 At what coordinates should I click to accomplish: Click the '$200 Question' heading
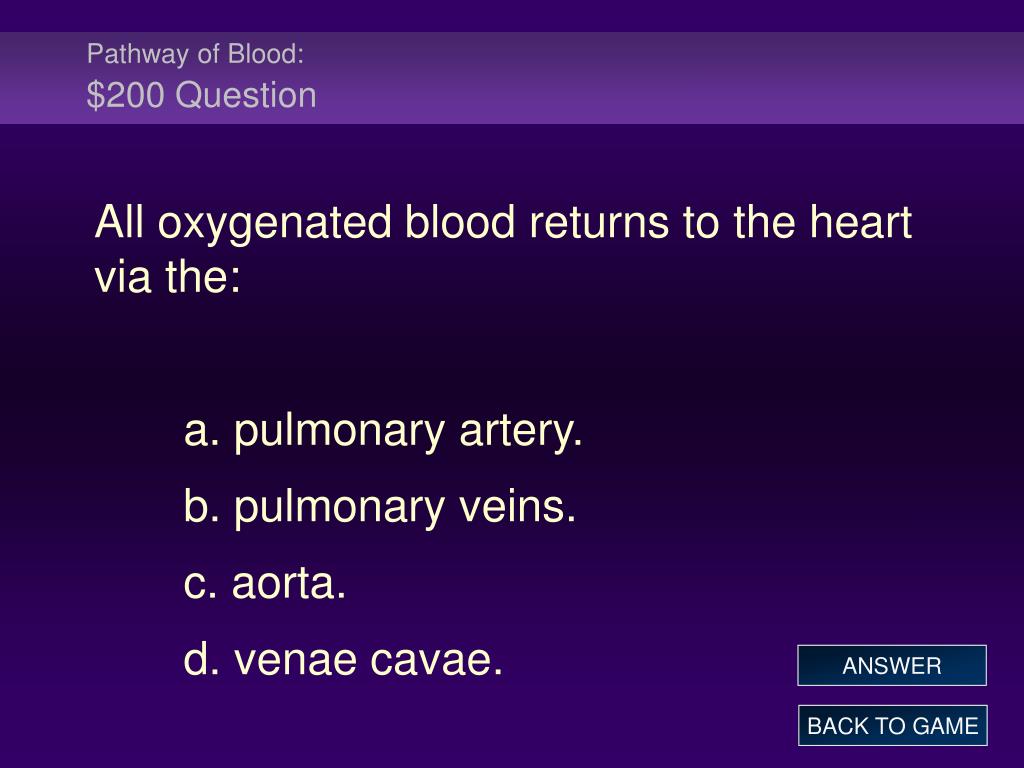coord(201,95)
